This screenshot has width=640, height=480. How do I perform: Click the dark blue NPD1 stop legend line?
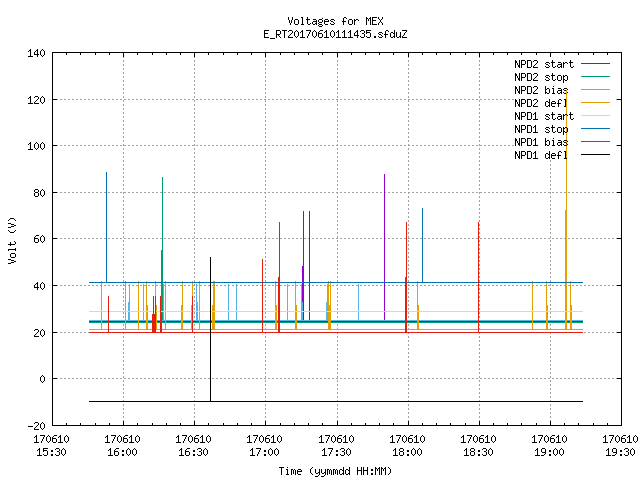click(595, 129)
